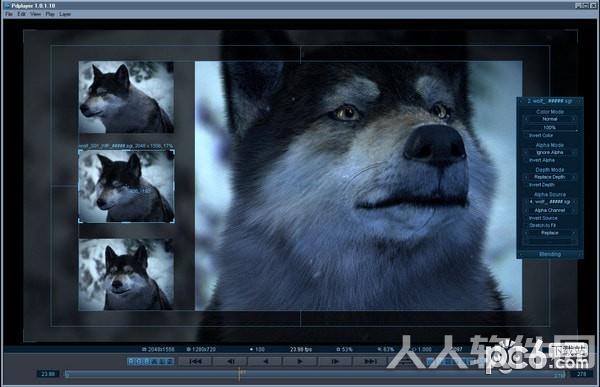This screenshot has height=387, width=600.
Task: Click the timeline playhead marker
Action: coord(240,374)
